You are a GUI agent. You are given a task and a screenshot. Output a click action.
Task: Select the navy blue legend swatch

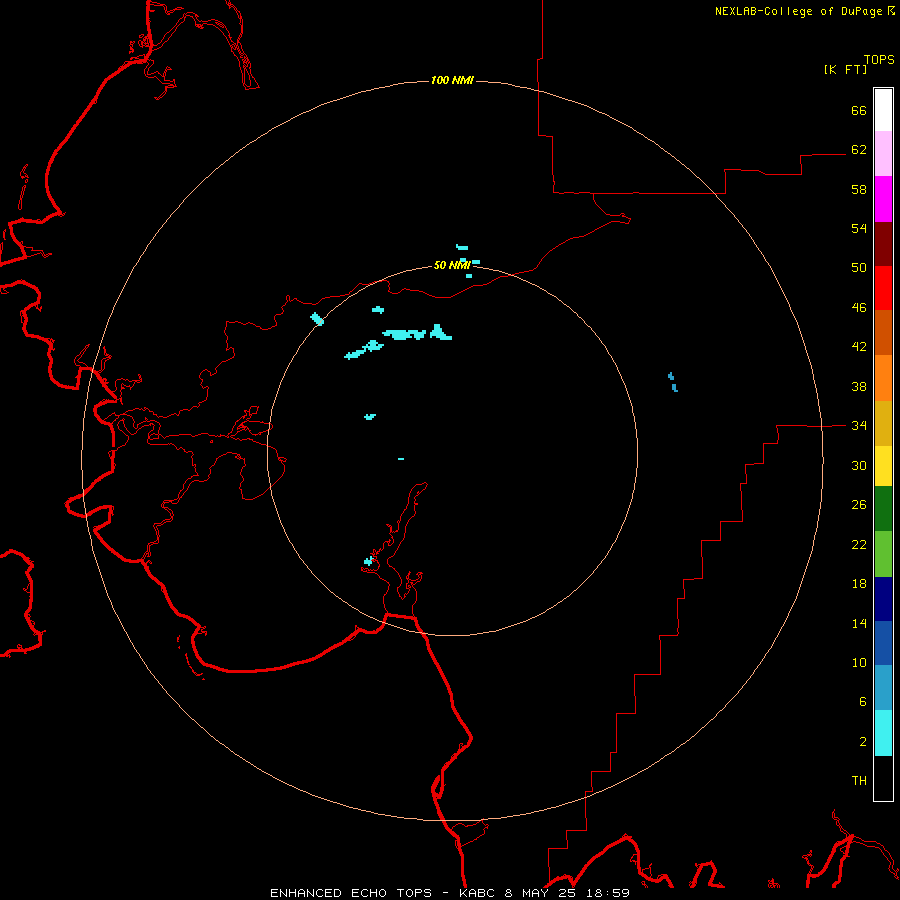pyautogui.click(x=883, y=599)
